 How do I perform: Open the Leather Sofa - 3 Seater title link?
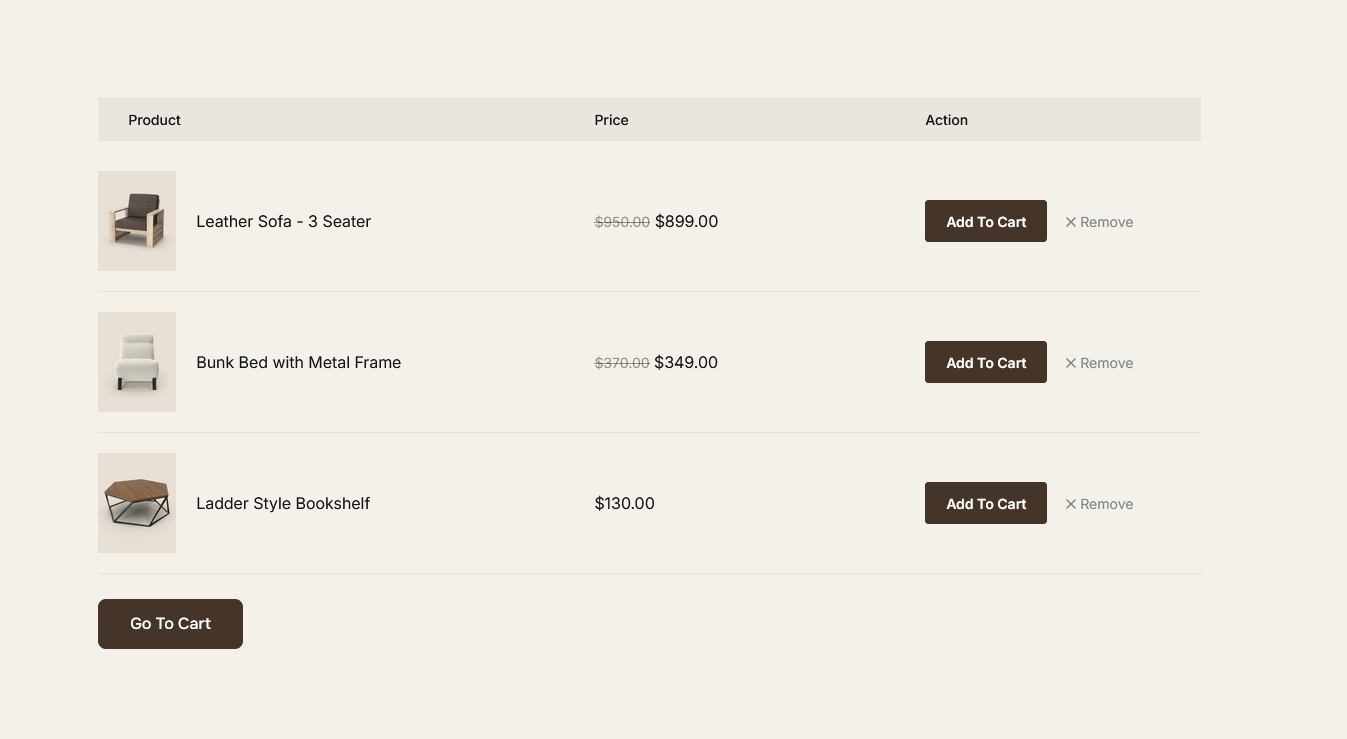tap(283, 221)
